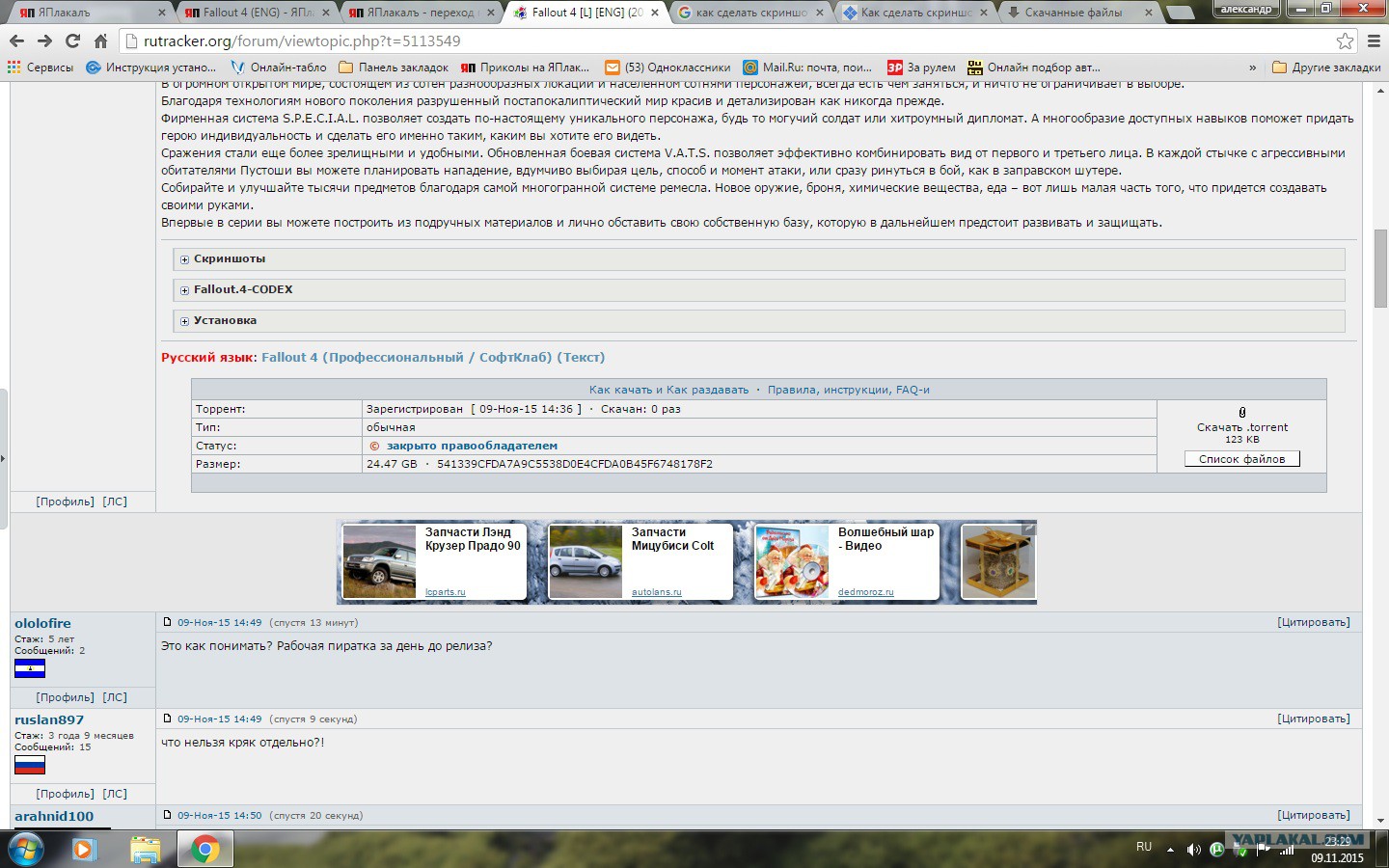
Task: Open the Сервисы apps bookmark
Action: coord(41,68)
